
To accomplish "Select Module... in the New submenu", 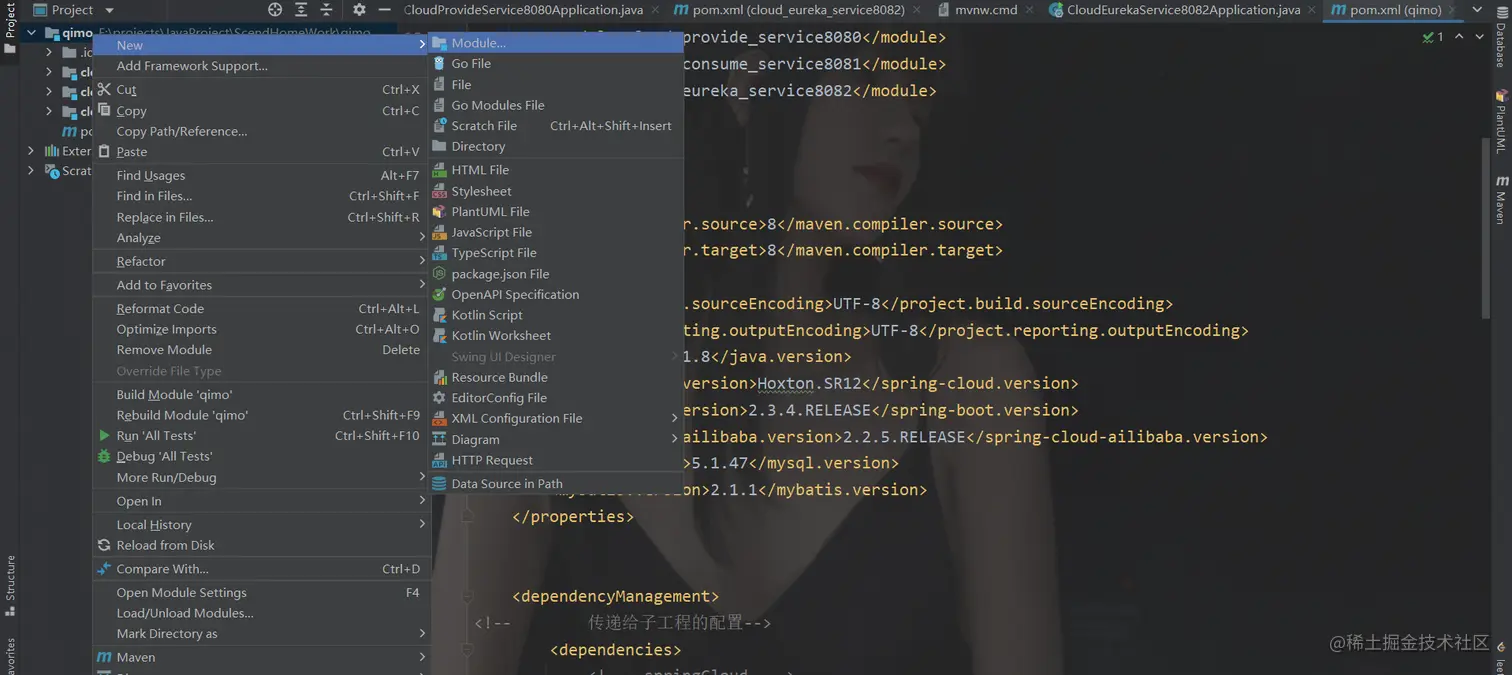I will click(556, 43).
